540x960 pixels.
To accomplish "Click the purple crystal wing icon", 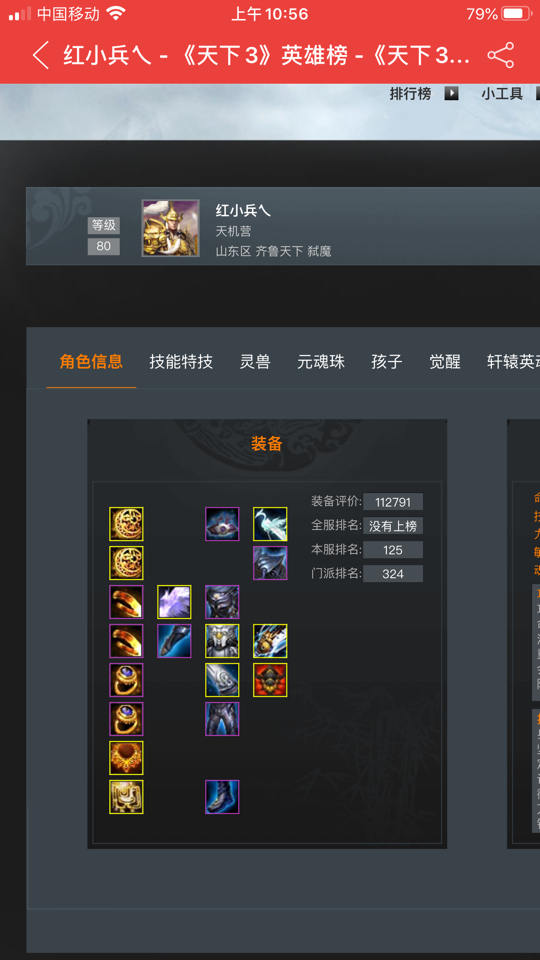I will [174, 602].
